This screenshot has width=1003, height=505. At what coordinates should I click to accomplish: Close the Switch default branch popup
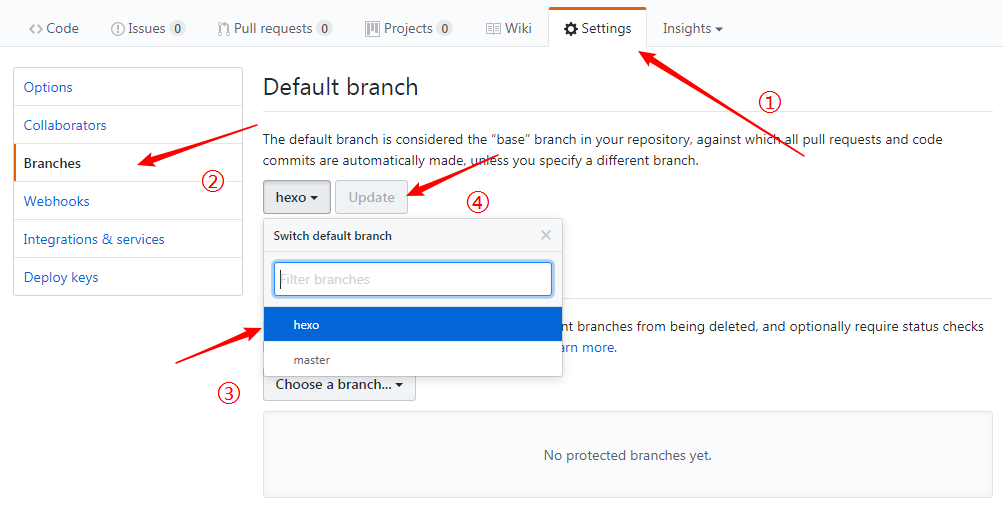[545, 236]
